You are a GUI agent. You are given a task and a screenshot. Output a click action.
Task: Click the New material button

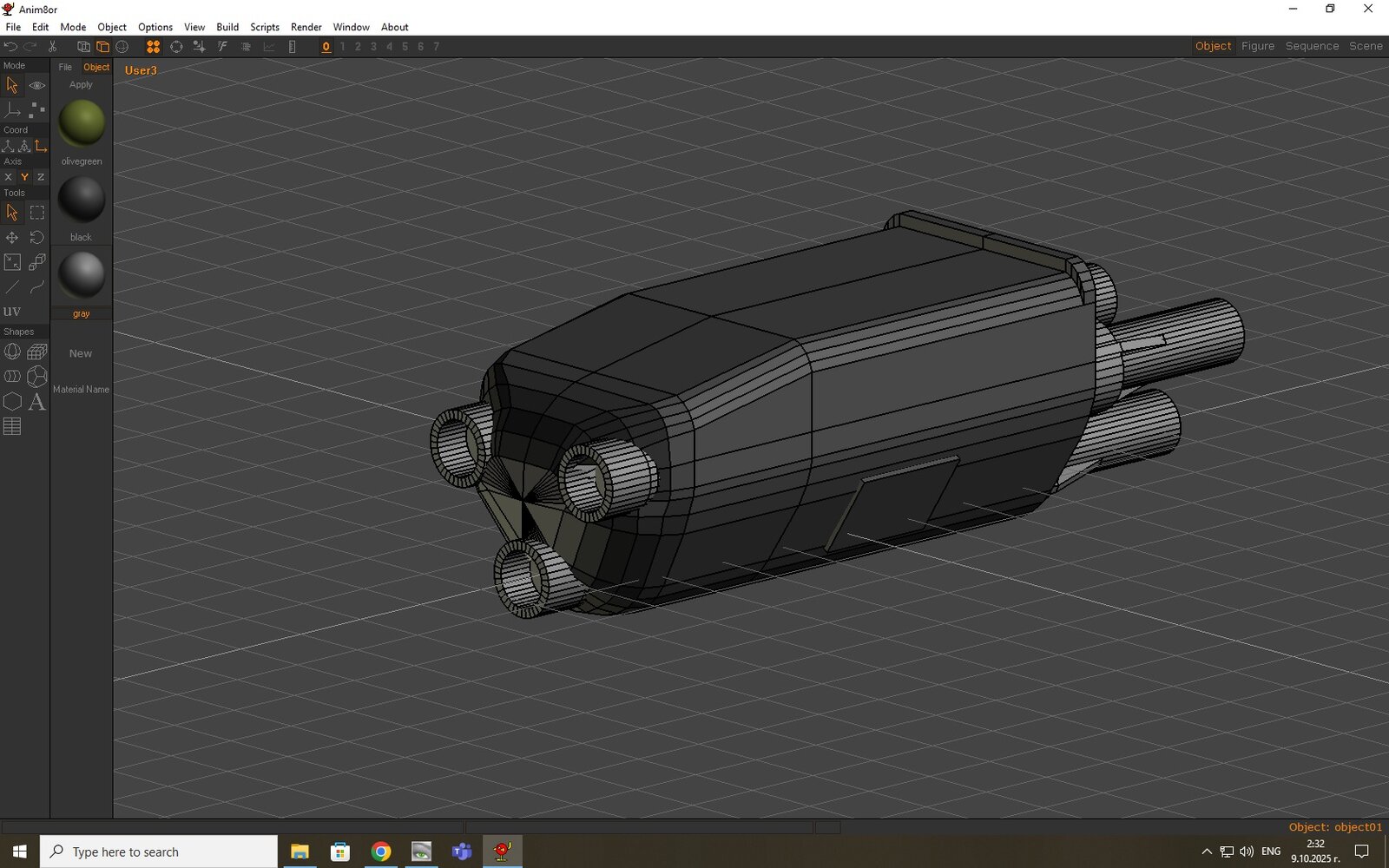pyautogui.click(x=81, y=353)
